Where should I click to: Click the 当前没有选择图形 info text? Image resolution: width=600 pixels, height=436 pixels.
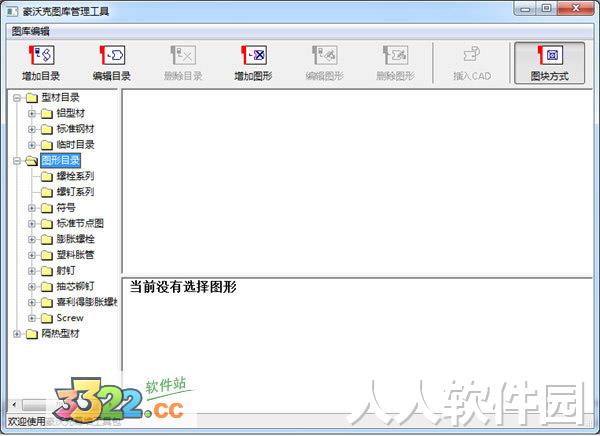[x=183, y=287]
